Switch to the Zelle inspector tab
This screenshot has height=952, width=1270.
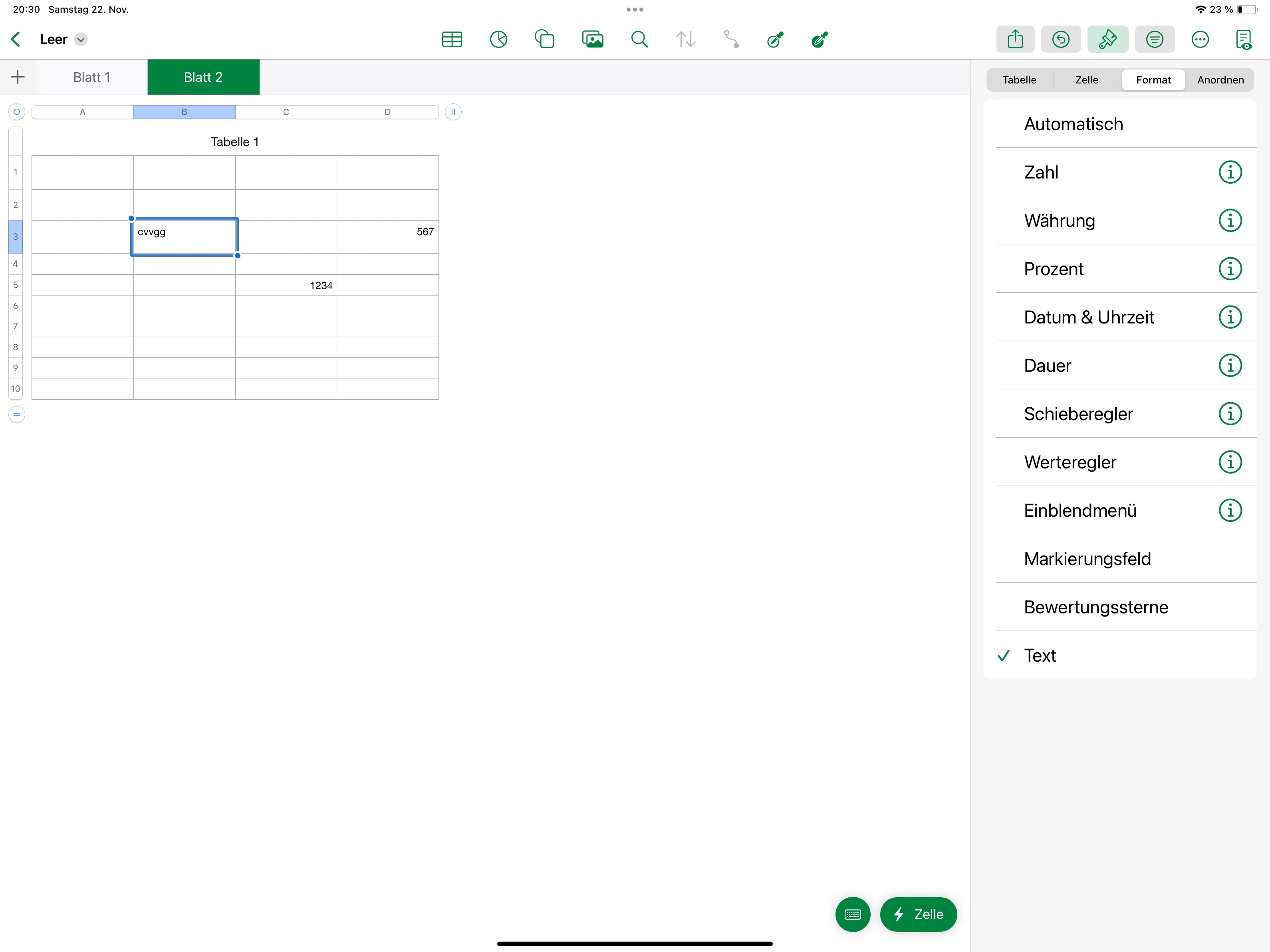1086,80
